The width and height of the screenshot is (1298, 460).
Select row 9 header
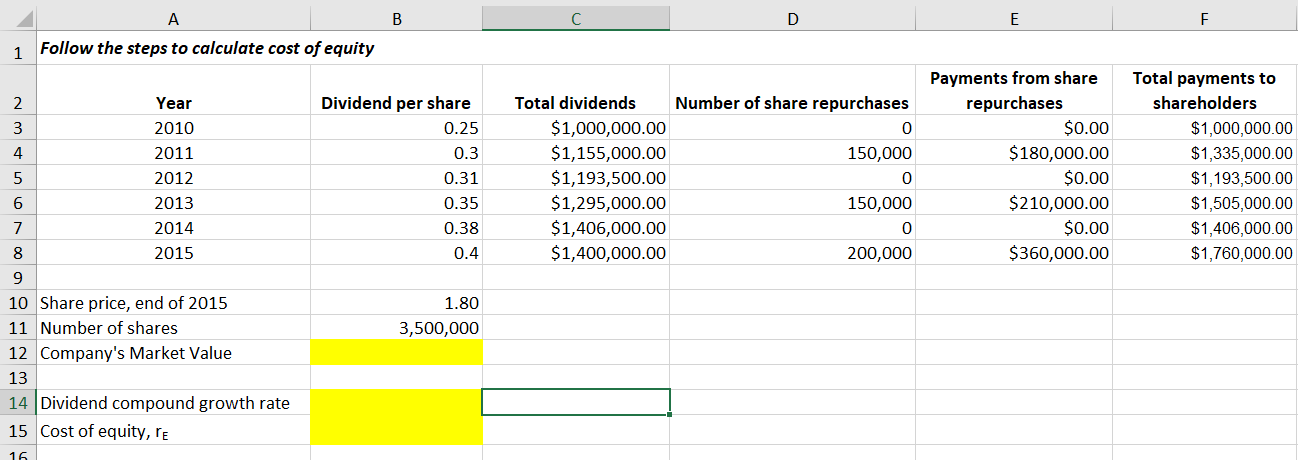[x=18, y=278]
